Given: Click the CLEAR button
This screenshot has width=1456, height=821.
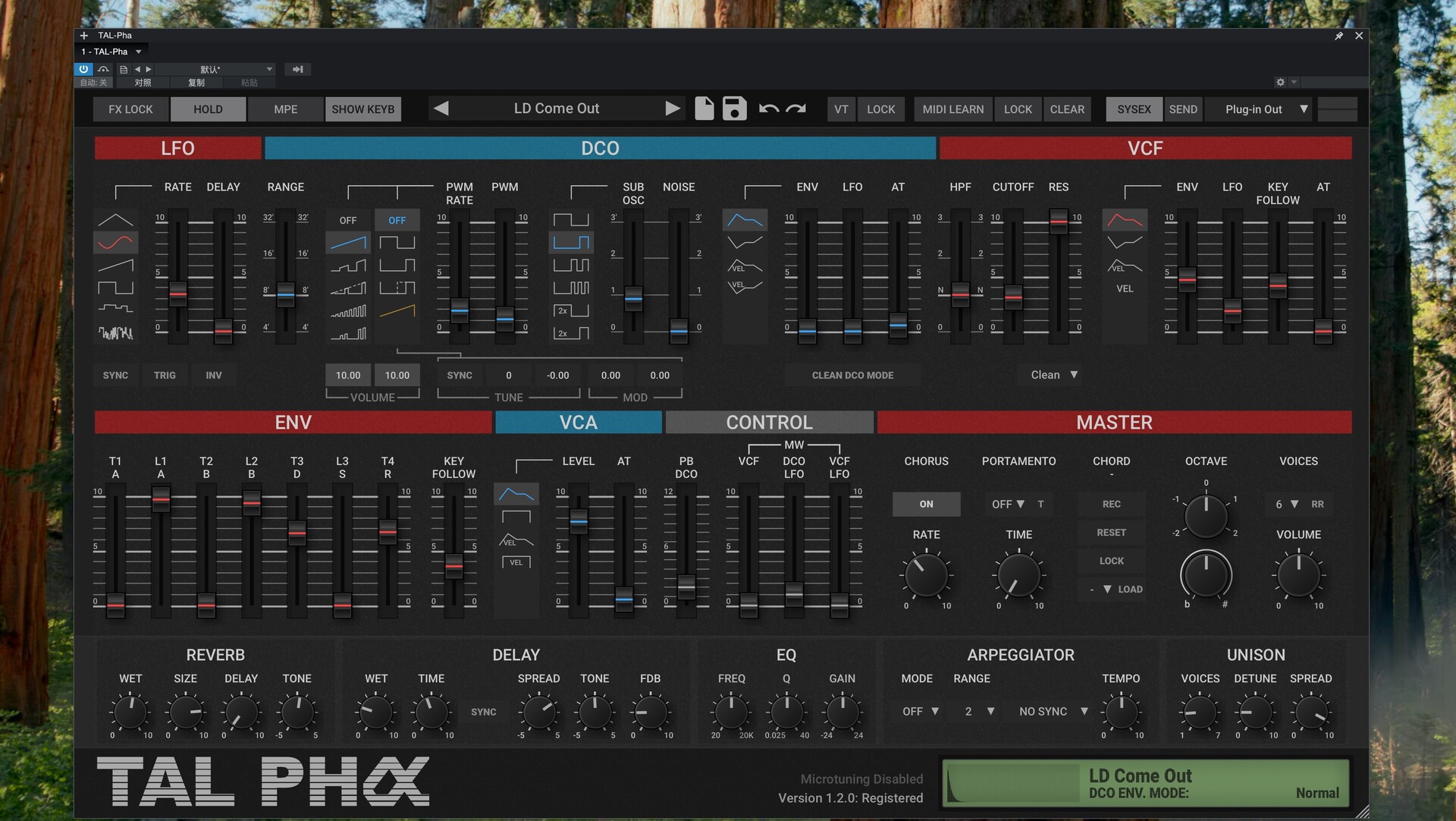Looking at the screenshot, I should (1066, 109).
